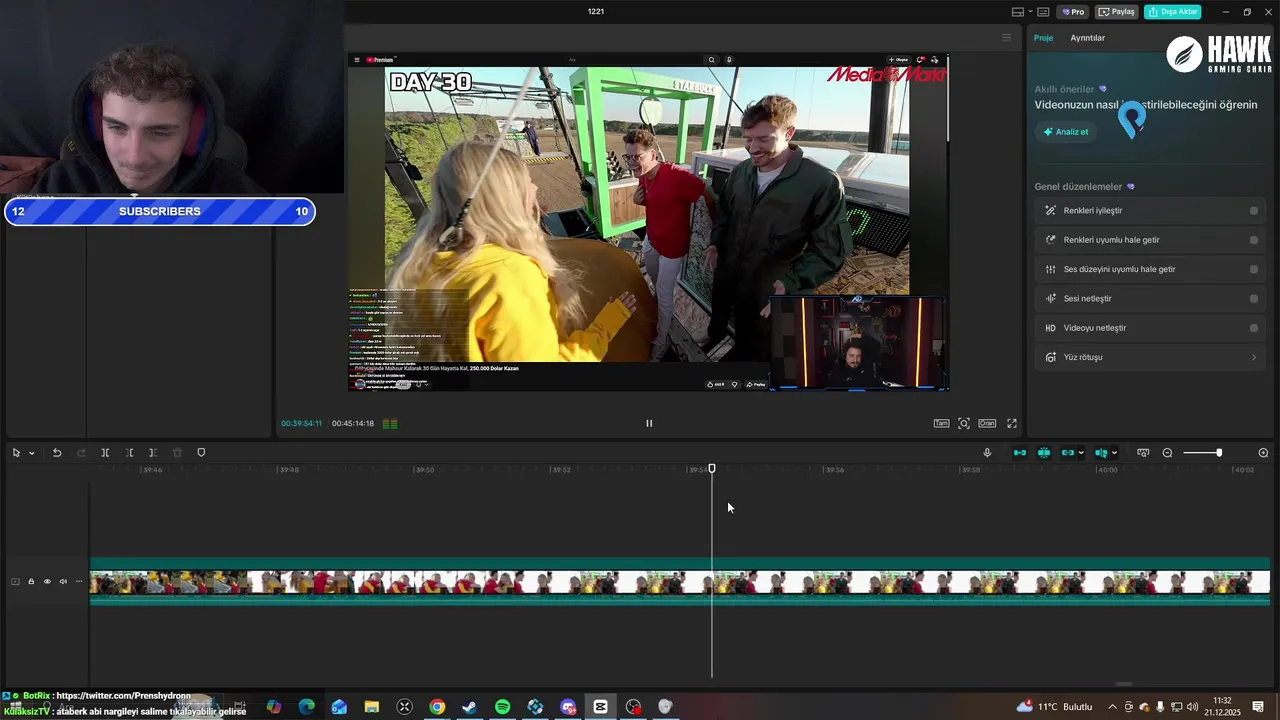Switch to the Ayrıntılar tab
The width and height of the screenshot is (1280, 720).
click(x=1087, y=38)
